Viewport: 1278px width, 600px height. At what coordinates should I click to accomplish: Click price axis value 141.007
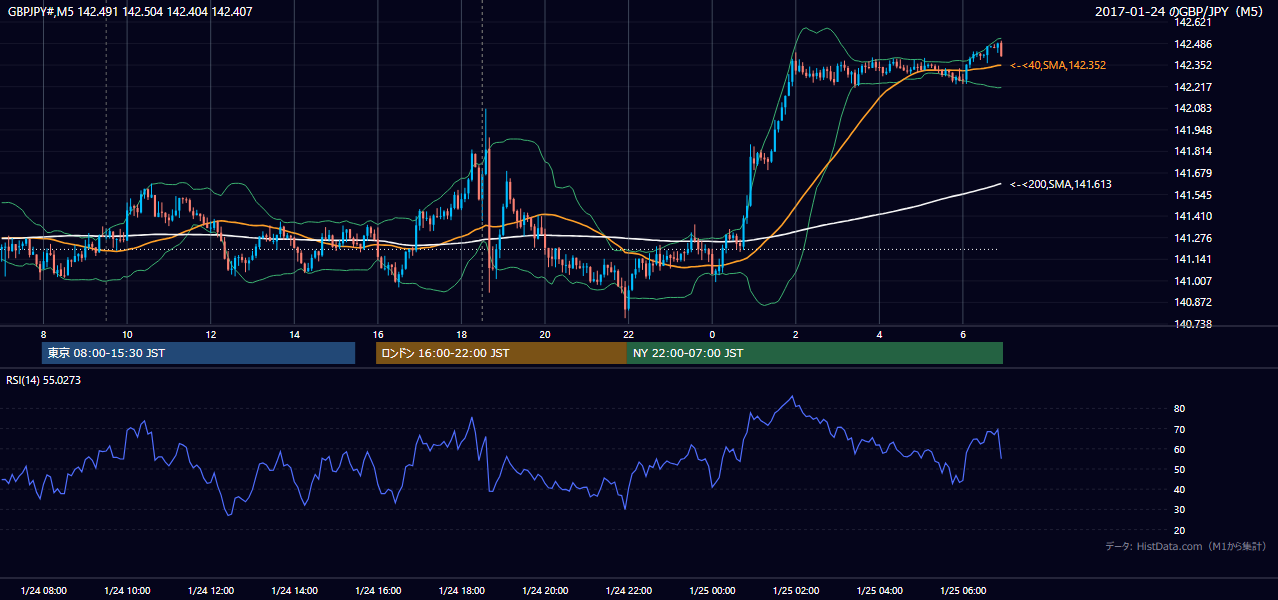point(1195,281)
